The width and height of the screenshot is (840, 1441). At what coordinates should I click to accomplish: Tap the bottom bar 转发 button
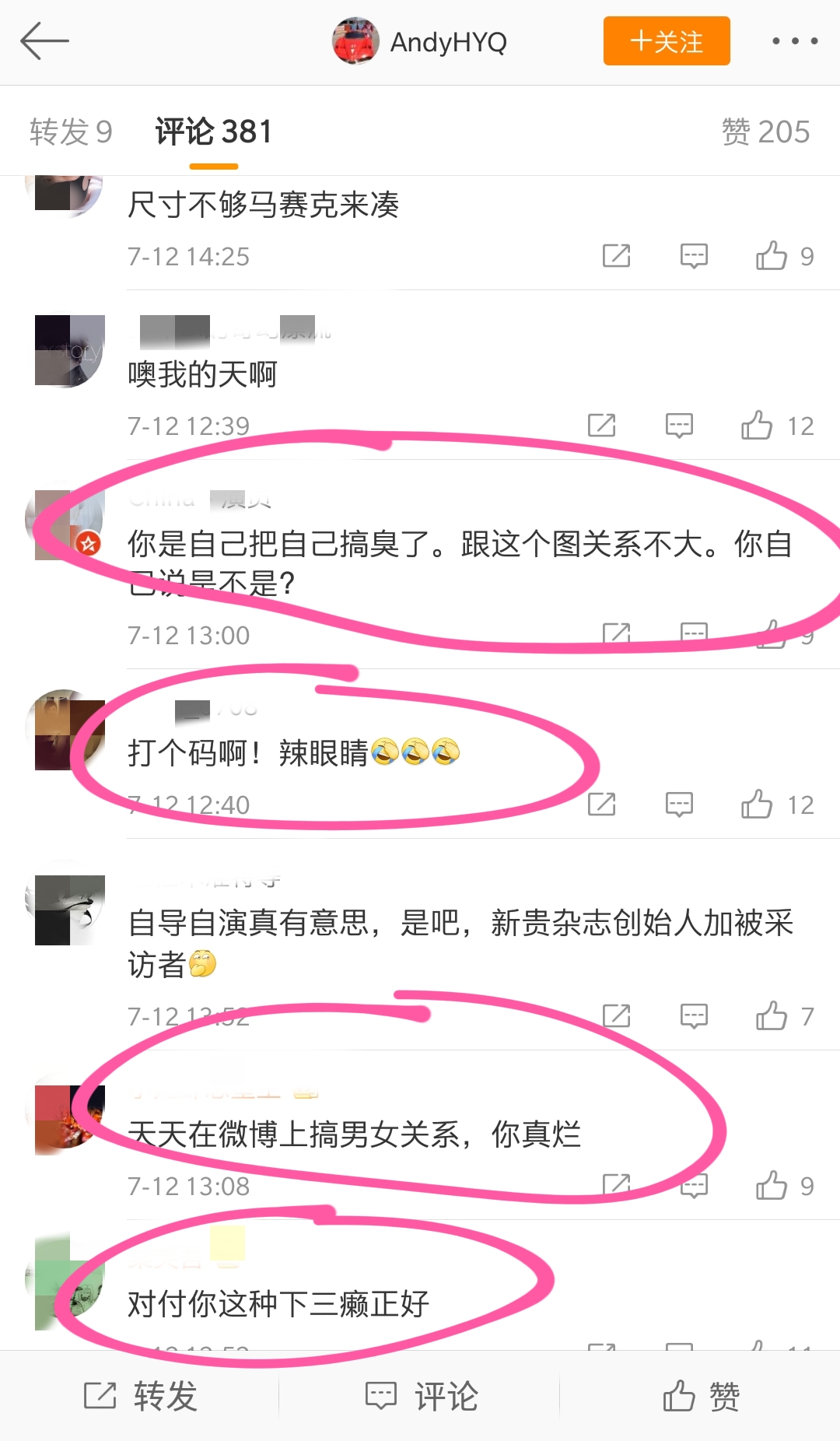140,1396
